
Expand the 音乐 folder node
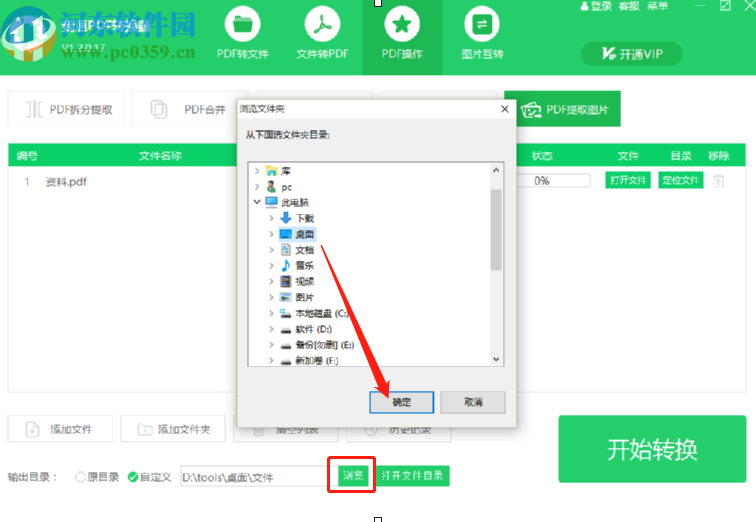pyautogui.click(x=271, y=266)
